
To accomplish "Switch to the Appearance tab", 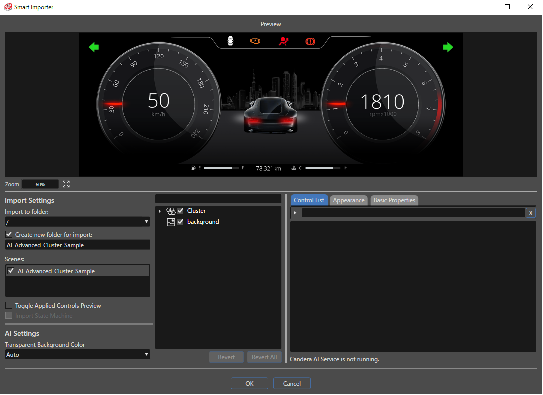I will pyautogui.click(x=349, y=200).
